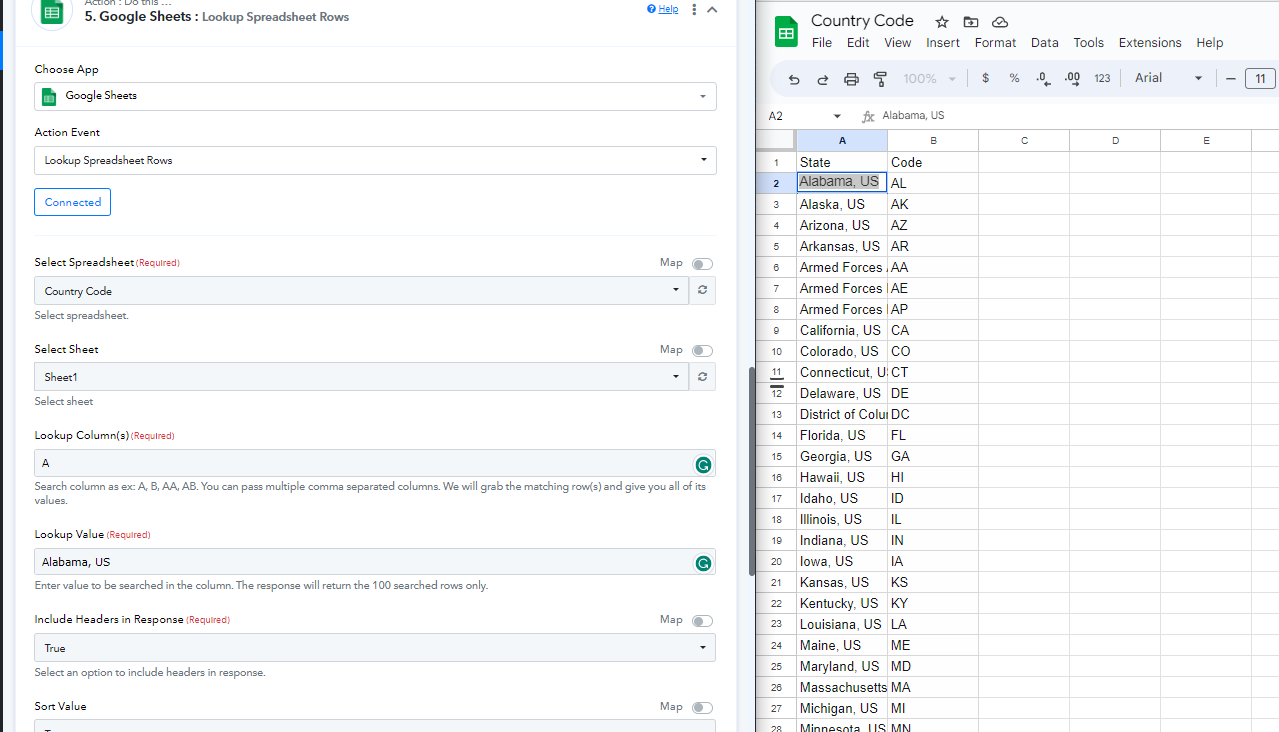Select cell Hawaii, US
The width and height of the screenshot is (1279, 732).
[x=842, y=477]
